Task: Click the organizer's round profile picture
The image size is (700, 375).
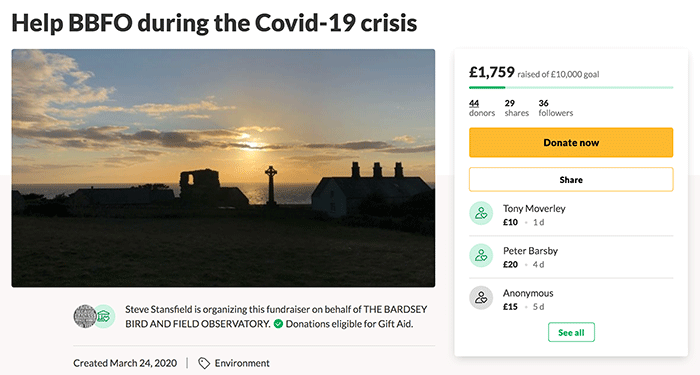Action: 85,316
